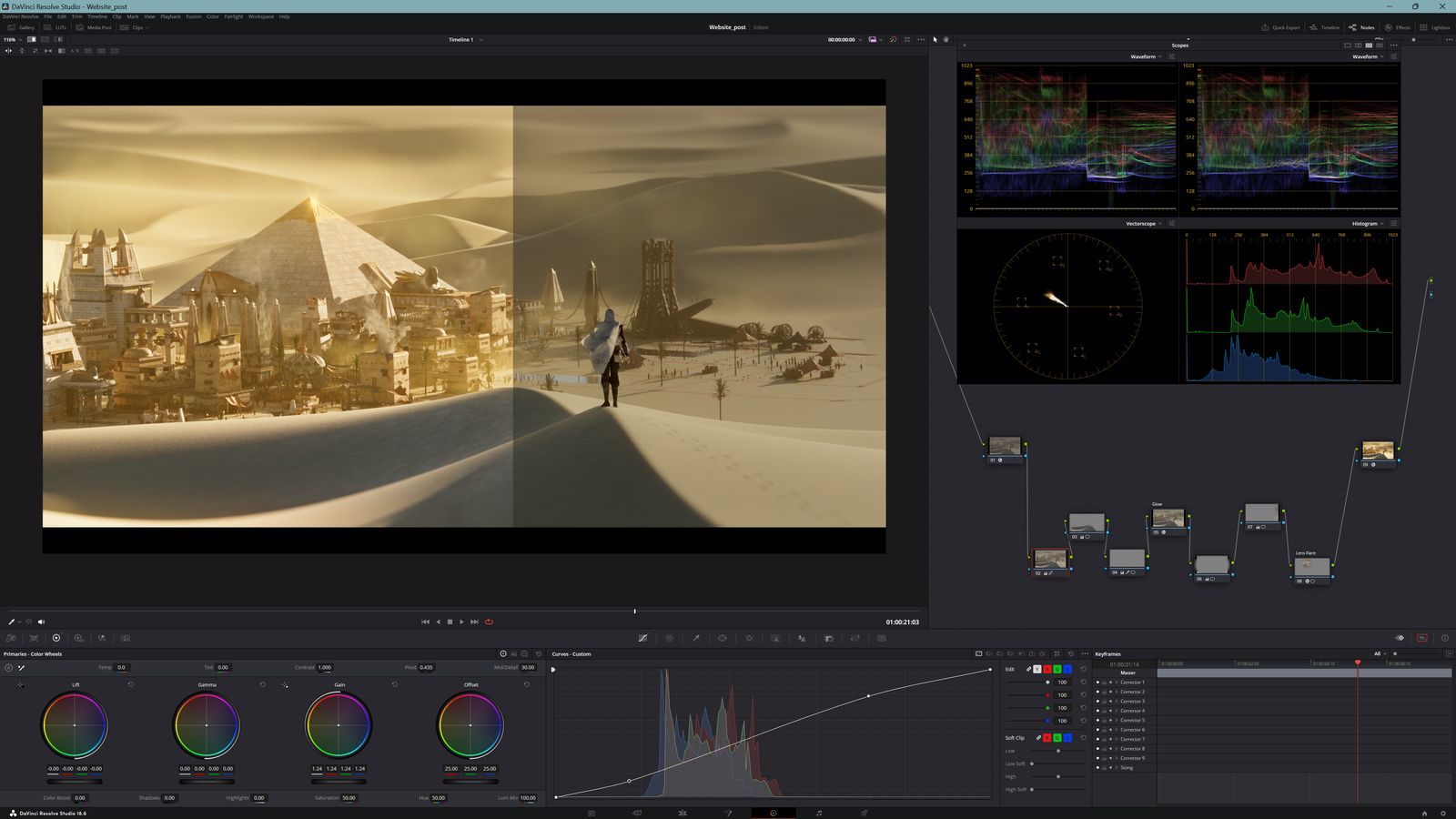The height and width of the screenshot is (819, 1456).
Task: Adjust the Soft Clip Low slider handle
Action: pyautogui.click(x=1057, y=751)
